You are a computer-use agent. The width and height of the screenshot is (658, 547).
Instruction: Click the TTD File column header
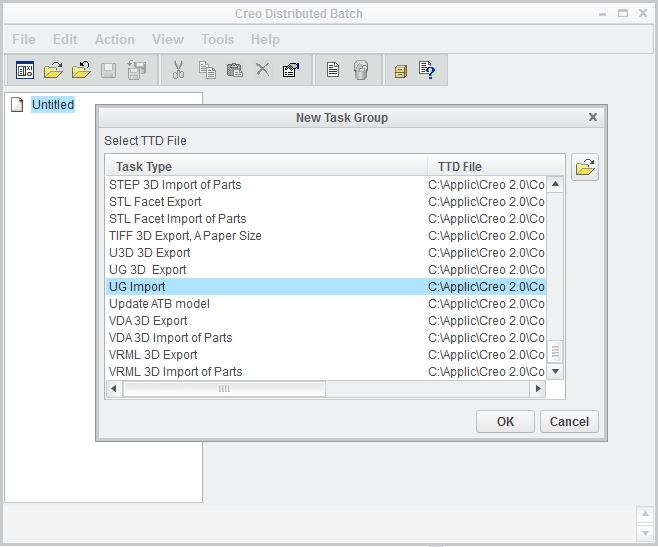coord(495,167)
